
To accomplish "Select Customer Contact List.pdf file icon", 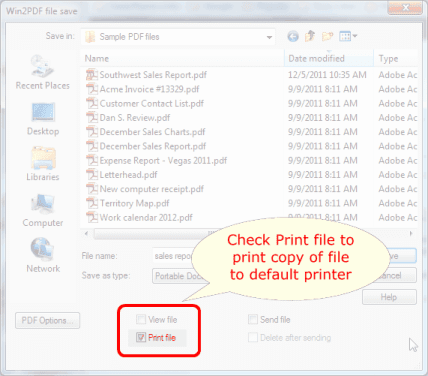I will (92, 103).
